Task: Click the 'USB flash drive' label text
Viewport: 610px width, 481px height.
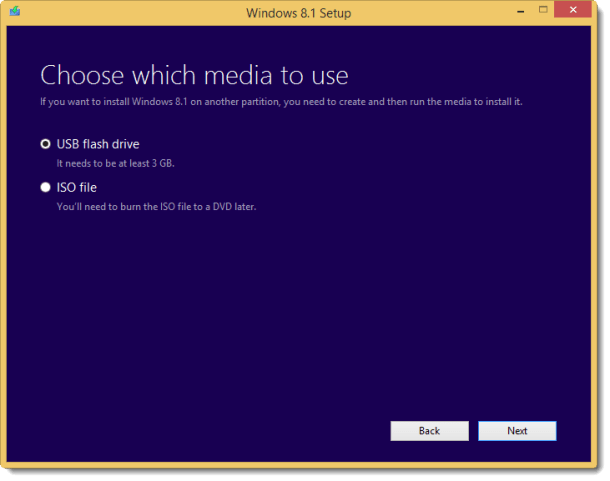Action: click(x=98, y=144)
